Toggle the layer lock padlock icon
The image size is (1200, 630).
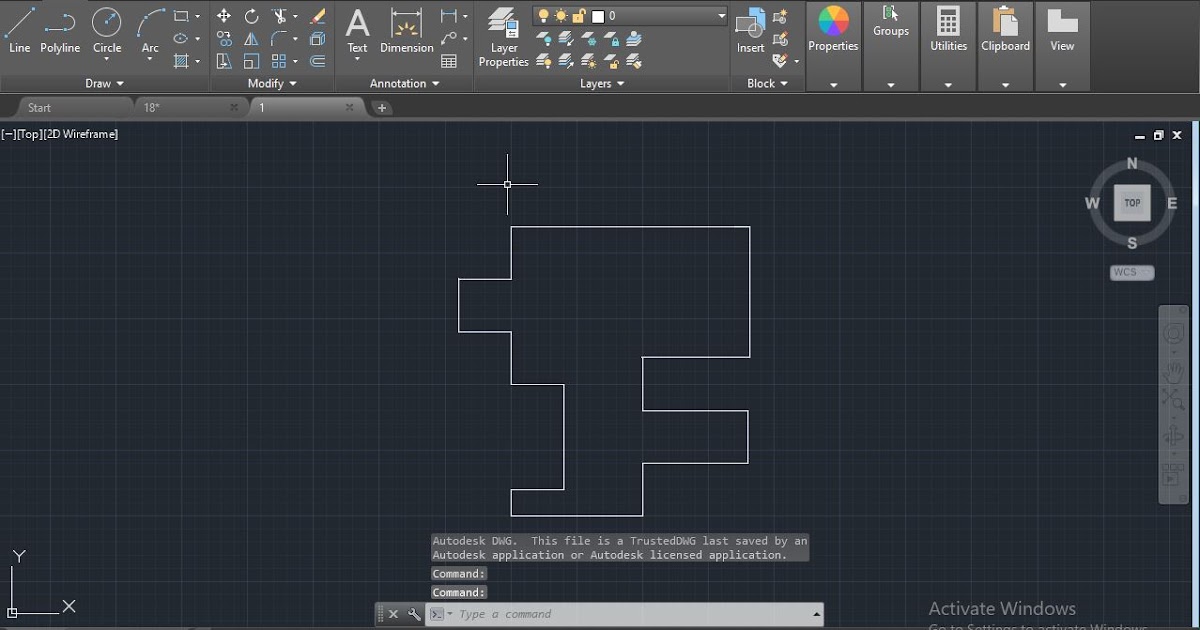578,15
